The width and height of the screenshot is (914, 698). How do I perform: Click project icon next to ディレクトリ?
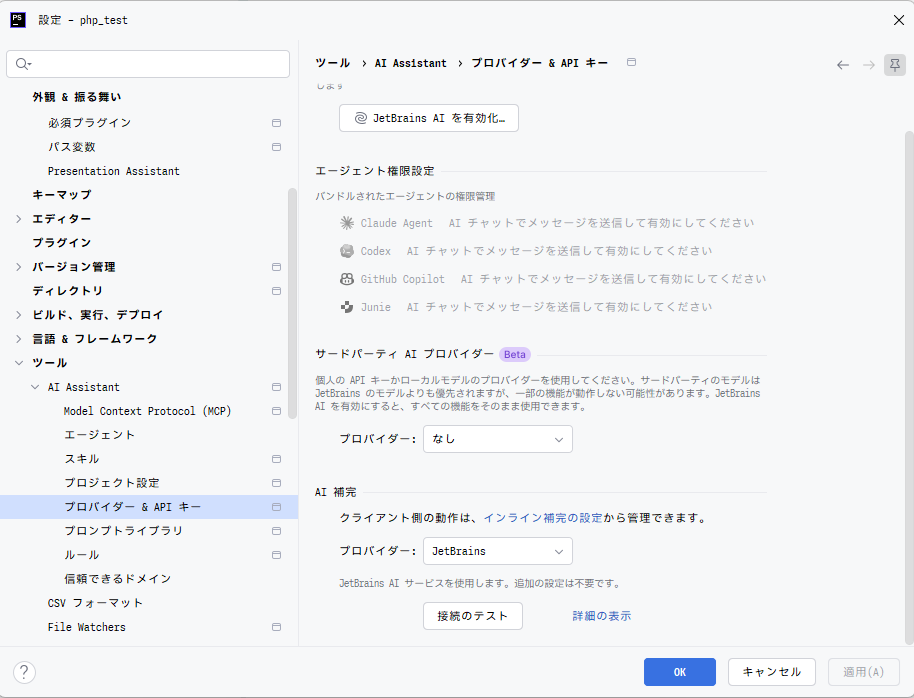click(276, 291)
